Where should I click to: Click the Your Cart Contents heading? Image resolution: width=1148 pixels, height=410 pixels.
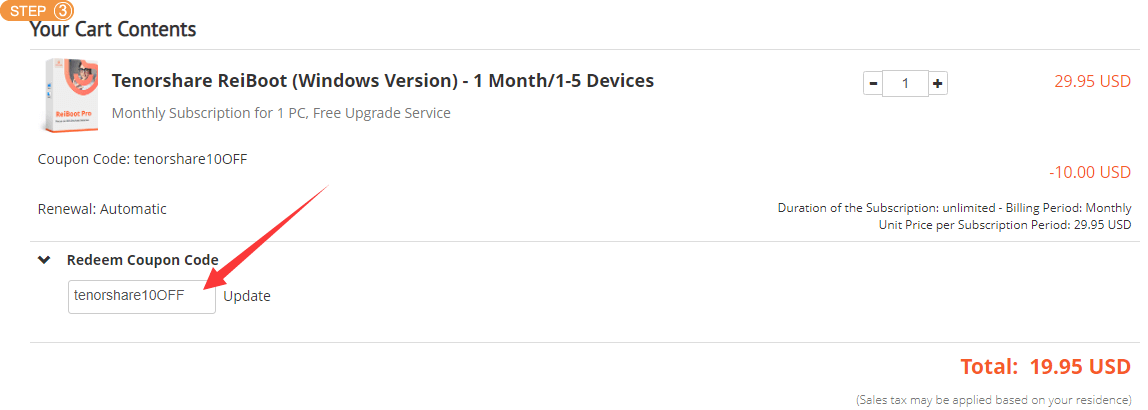[113, 29]
